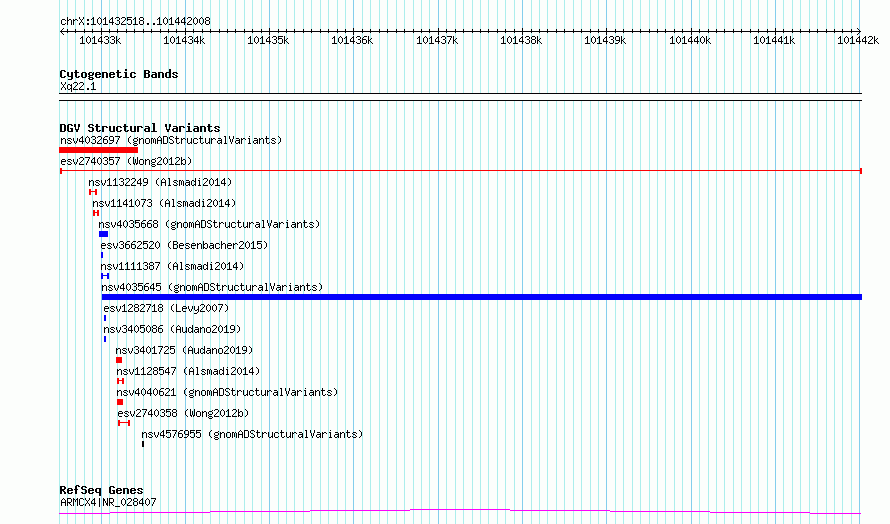Image resolution: width=890 pixels, height=524 pixels.
Task: Select the blue nsv4035668 variant block
Action: coord(103,234)
